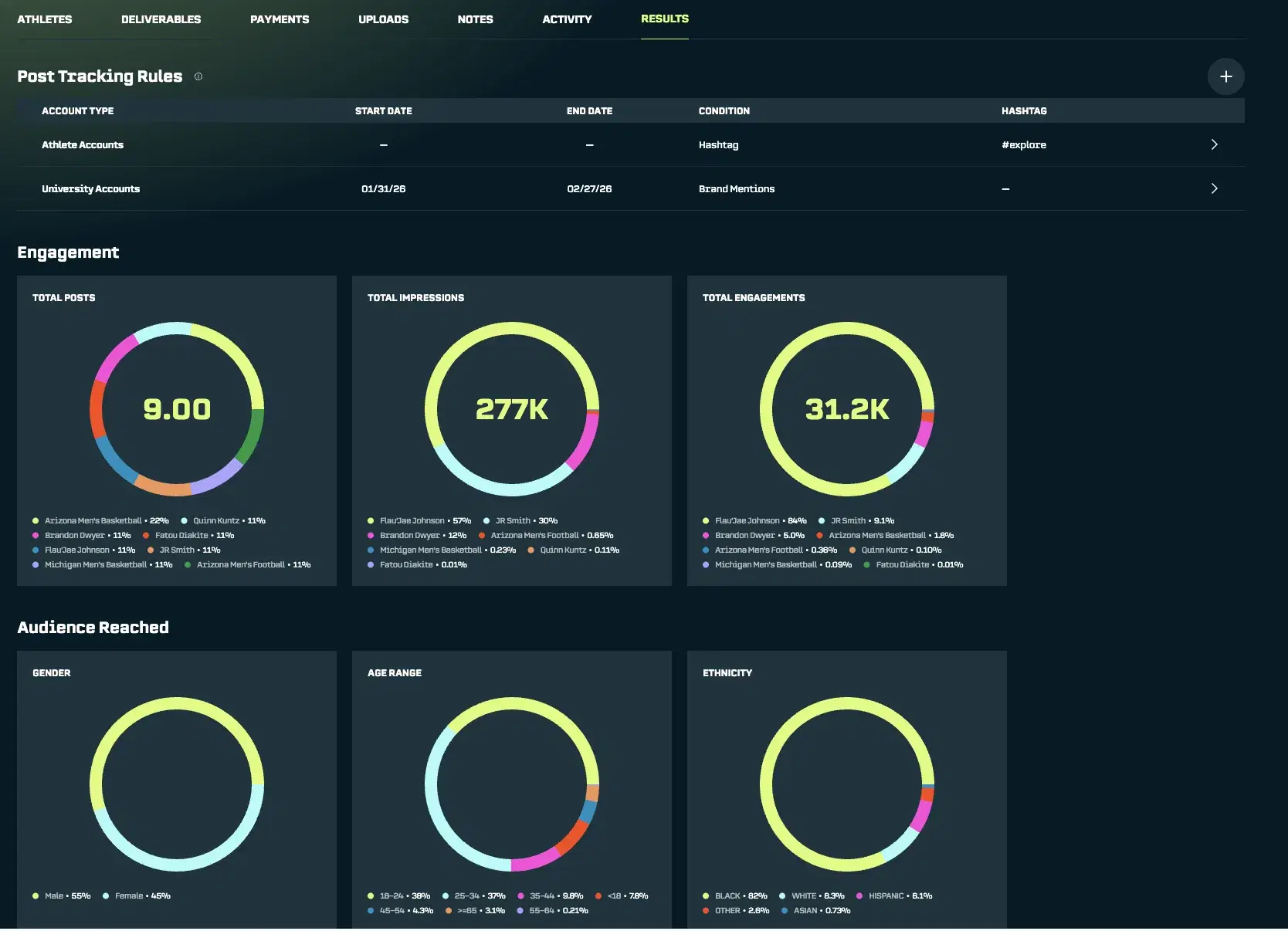The image size is (1288, 931).
Task: Click Brandon Dwyer 5.0% legend in Total Engagements
Action: click(754, 535)
